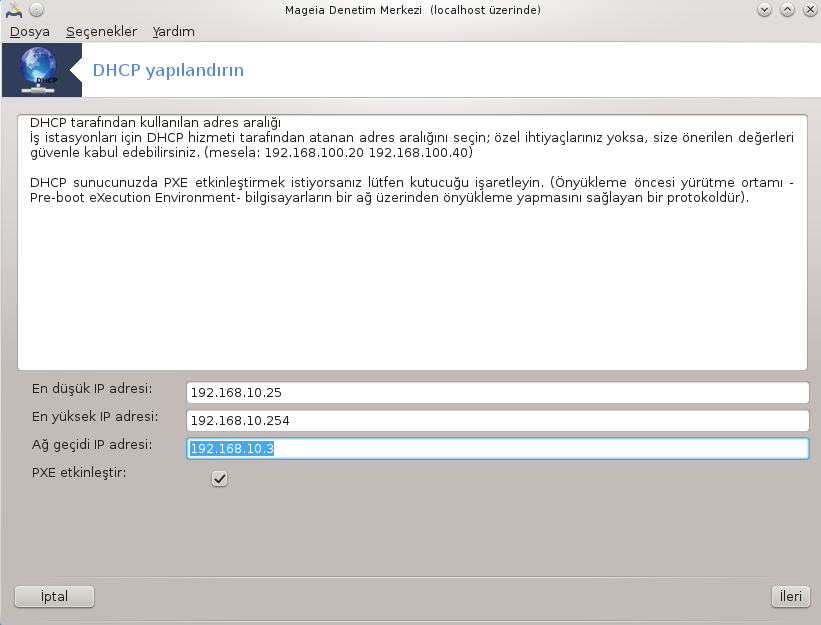
Task: Click the 'En yüksek IP adresi:' label
Action: [x=95, y=417]
